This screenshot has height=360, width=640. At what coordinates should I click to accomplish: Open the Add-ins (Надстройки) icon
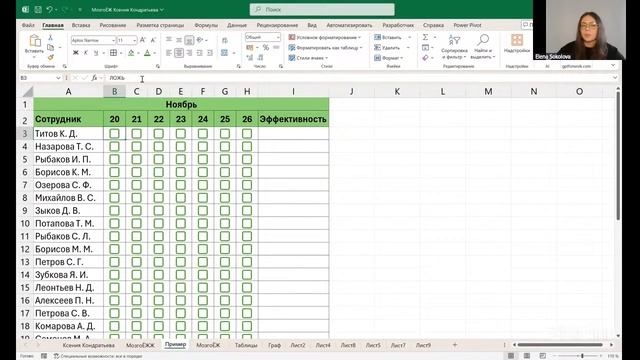point(517,40)
